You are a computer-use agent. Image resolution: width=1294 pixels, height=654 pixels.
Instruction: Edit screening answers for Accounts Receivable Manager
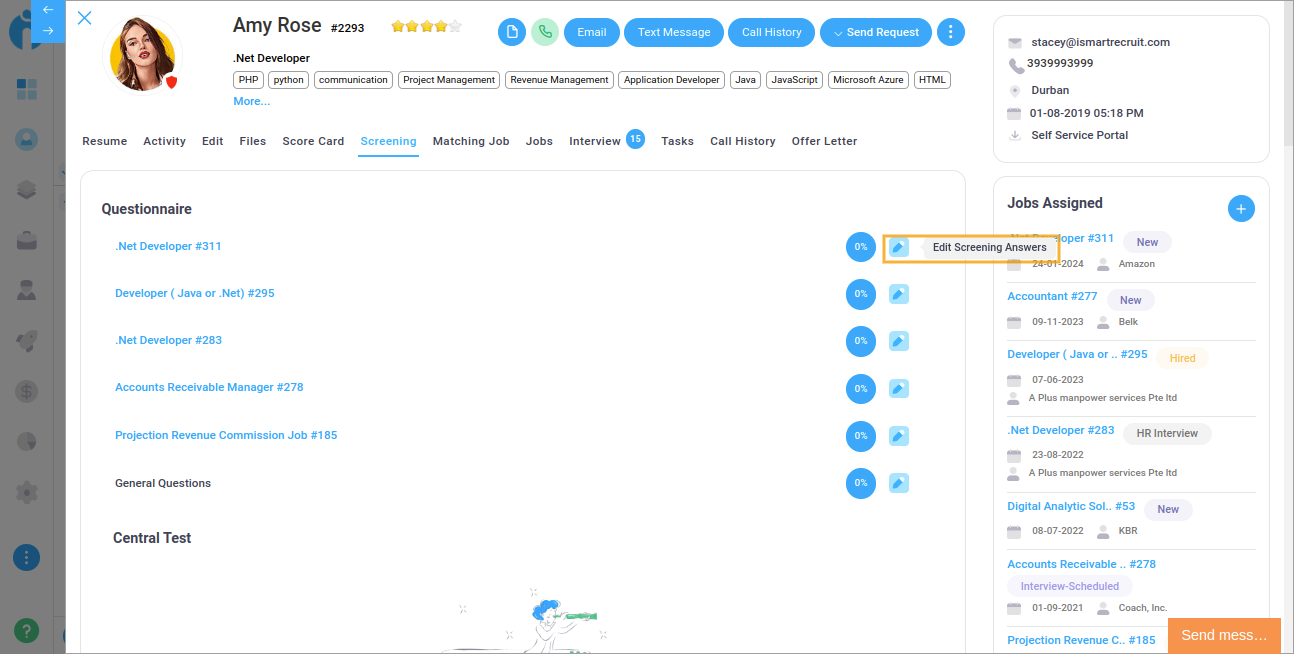(899, 388)
